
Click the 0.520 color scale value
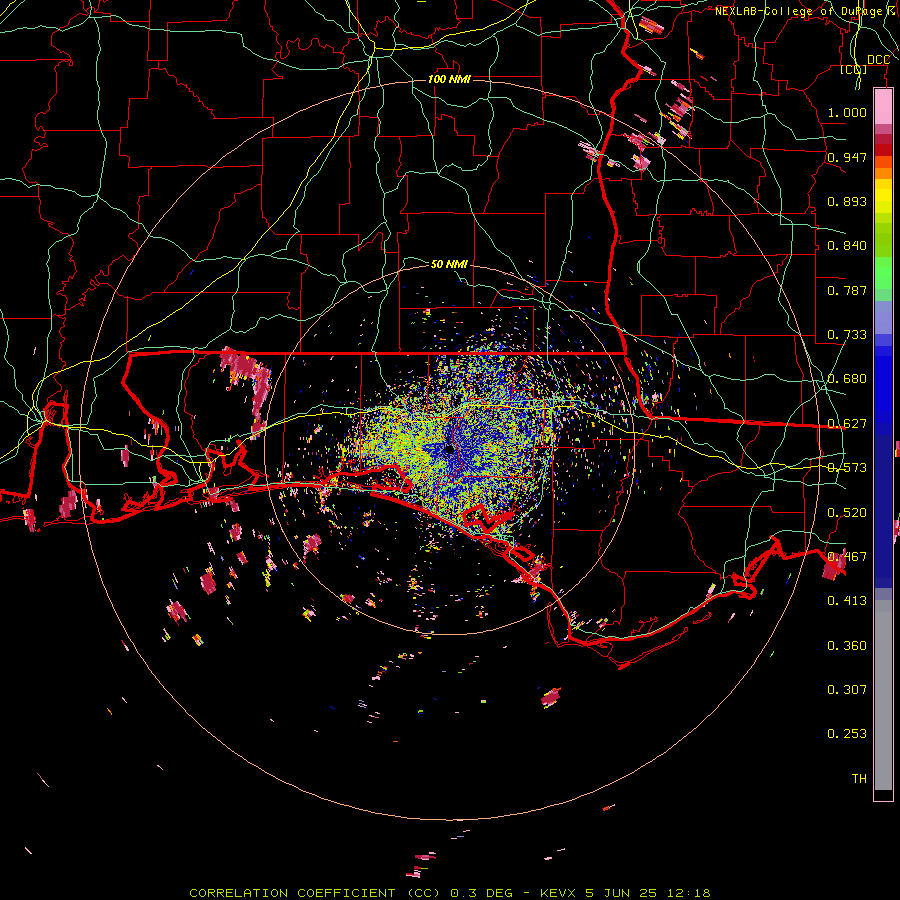point(847,513)
